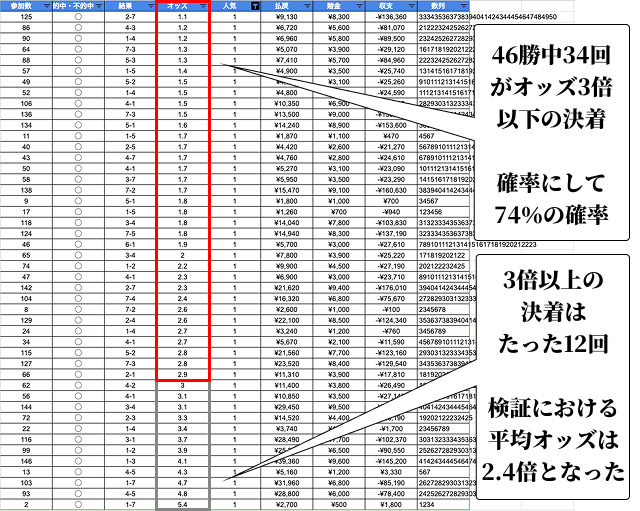The image size is (640, 511).
Task: Select the odds cell 2.9
Action: coord(182,374)
